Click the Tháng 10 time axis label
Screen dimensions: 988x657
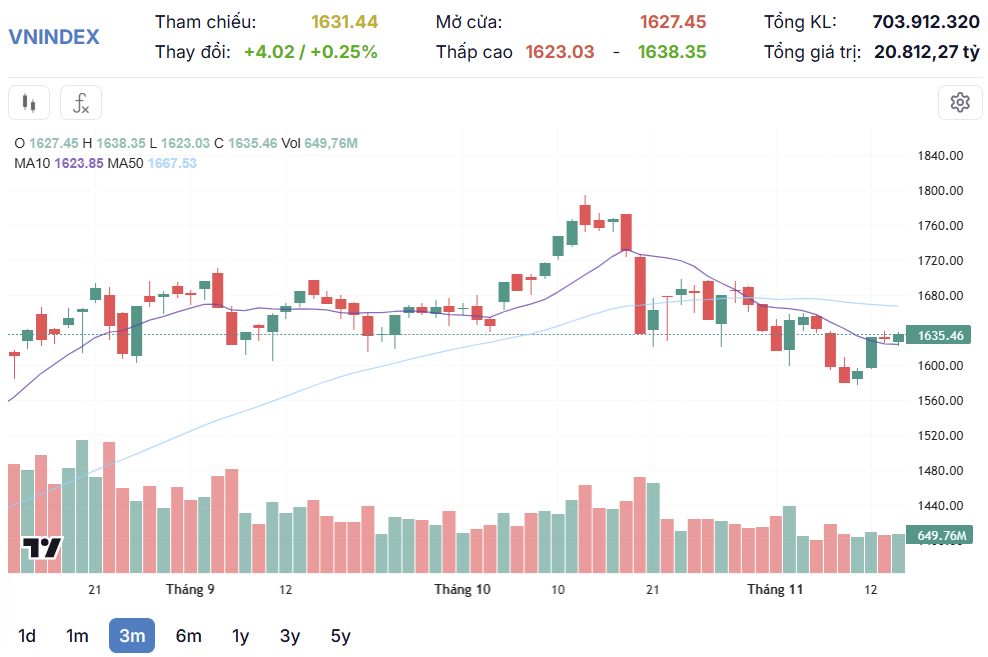(x=462, y=590)
